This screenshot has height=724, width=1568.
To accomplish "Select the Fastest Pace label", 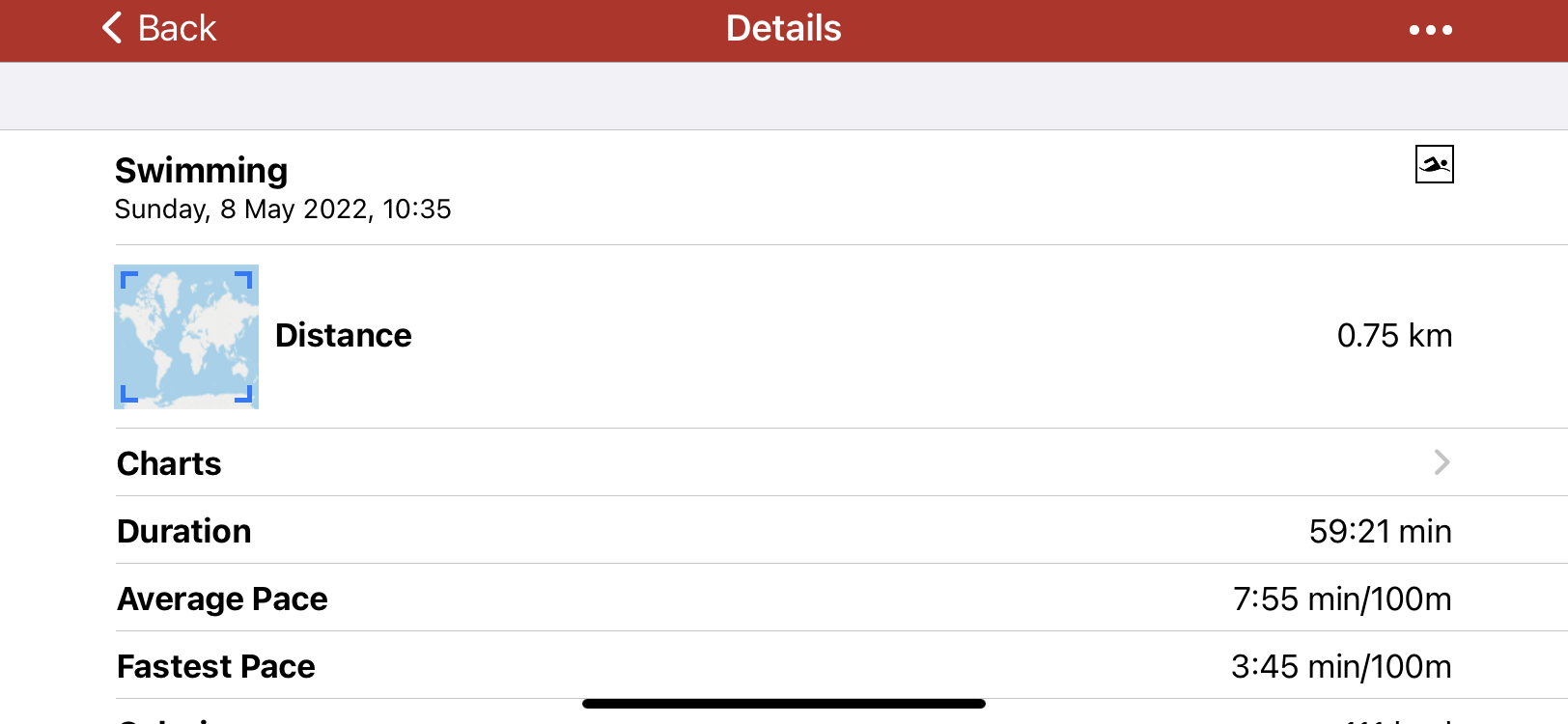I will (x=216, y=666).
